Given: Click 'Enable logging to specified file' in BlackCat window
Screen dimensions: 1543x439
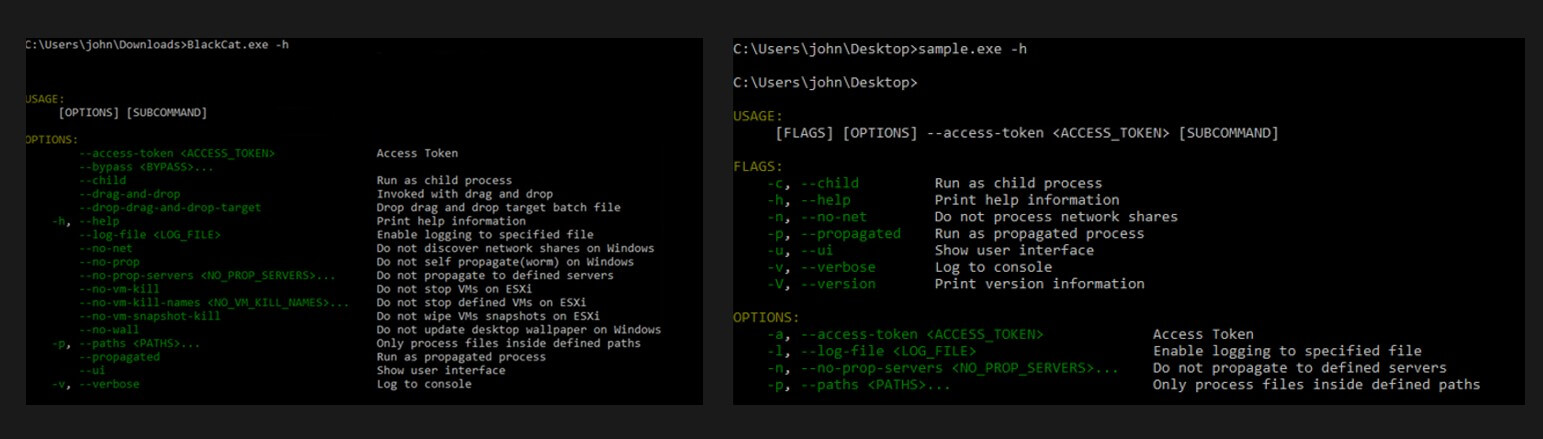Looking at the screenshot, I should coord(485,235).
